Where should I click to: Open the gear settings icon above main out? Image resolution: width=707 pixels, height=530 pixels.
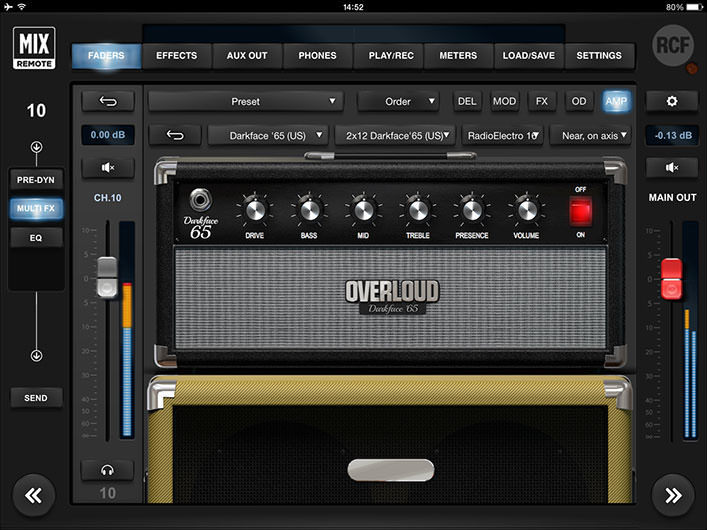672,101
